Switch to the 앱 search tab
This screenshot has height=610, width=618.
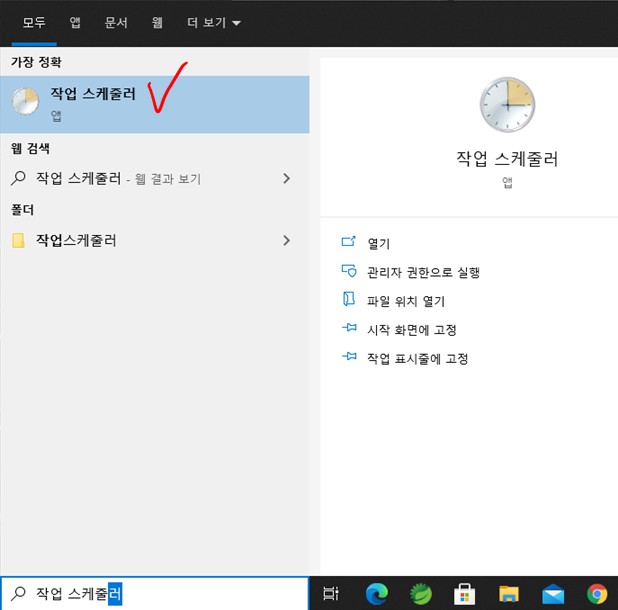[x=75, y=22]
